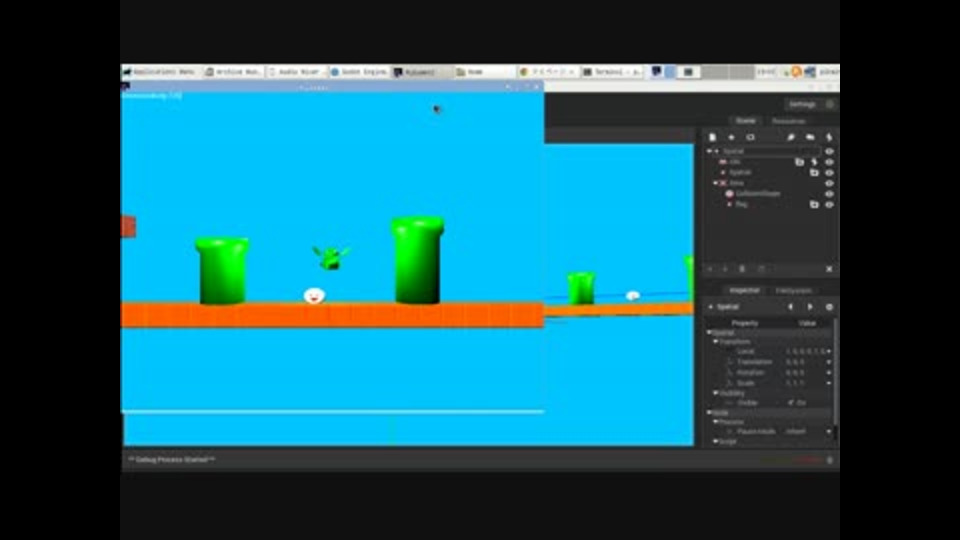The width and height of the screenshot is (960, 540).
Task: Go to next object in Inspector history
Action: click(x=809, y=307)
